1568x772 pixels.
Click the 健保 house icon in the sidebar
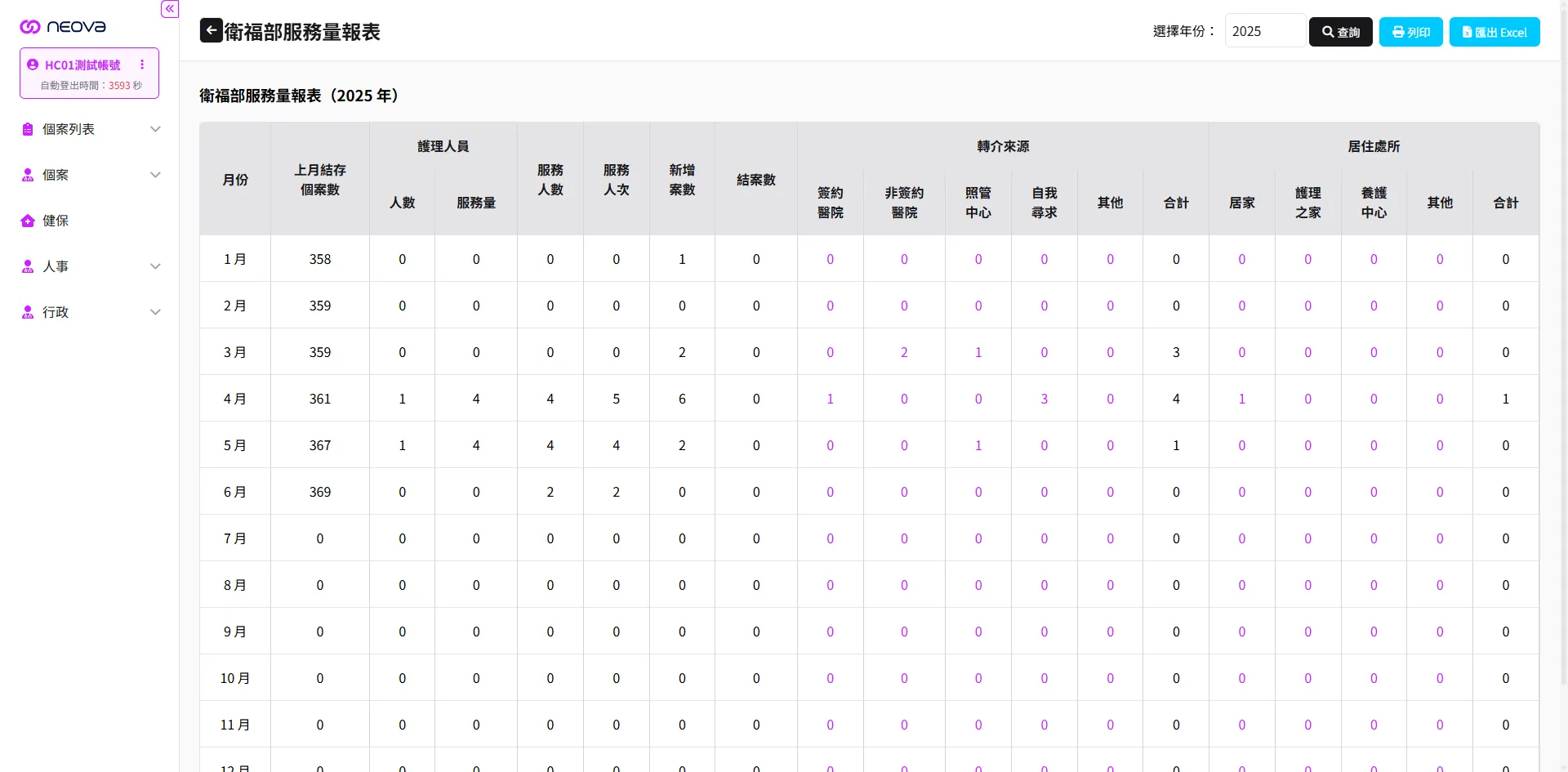click(x=28, y=221)
